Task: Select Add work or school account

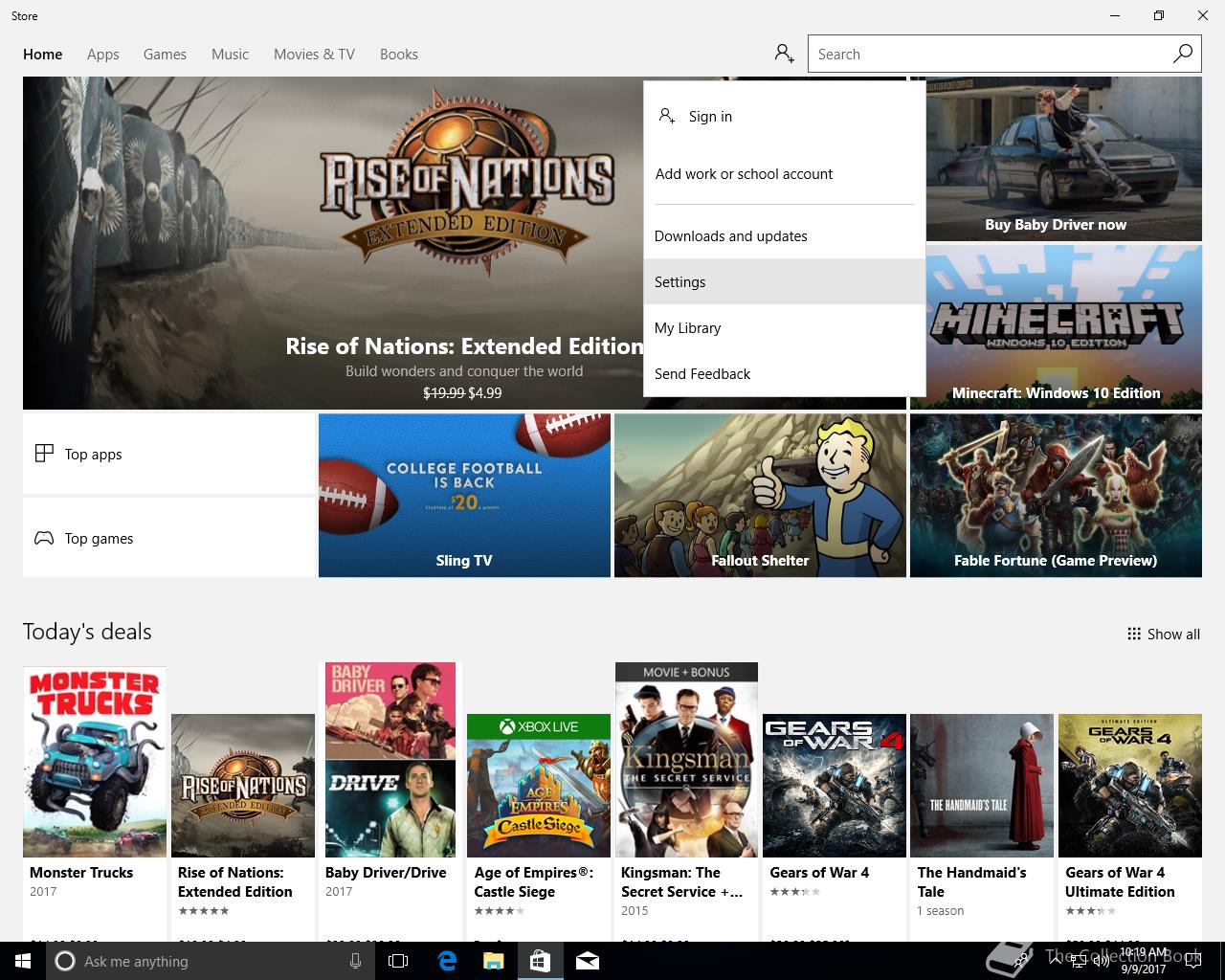Action: point(785,173)
